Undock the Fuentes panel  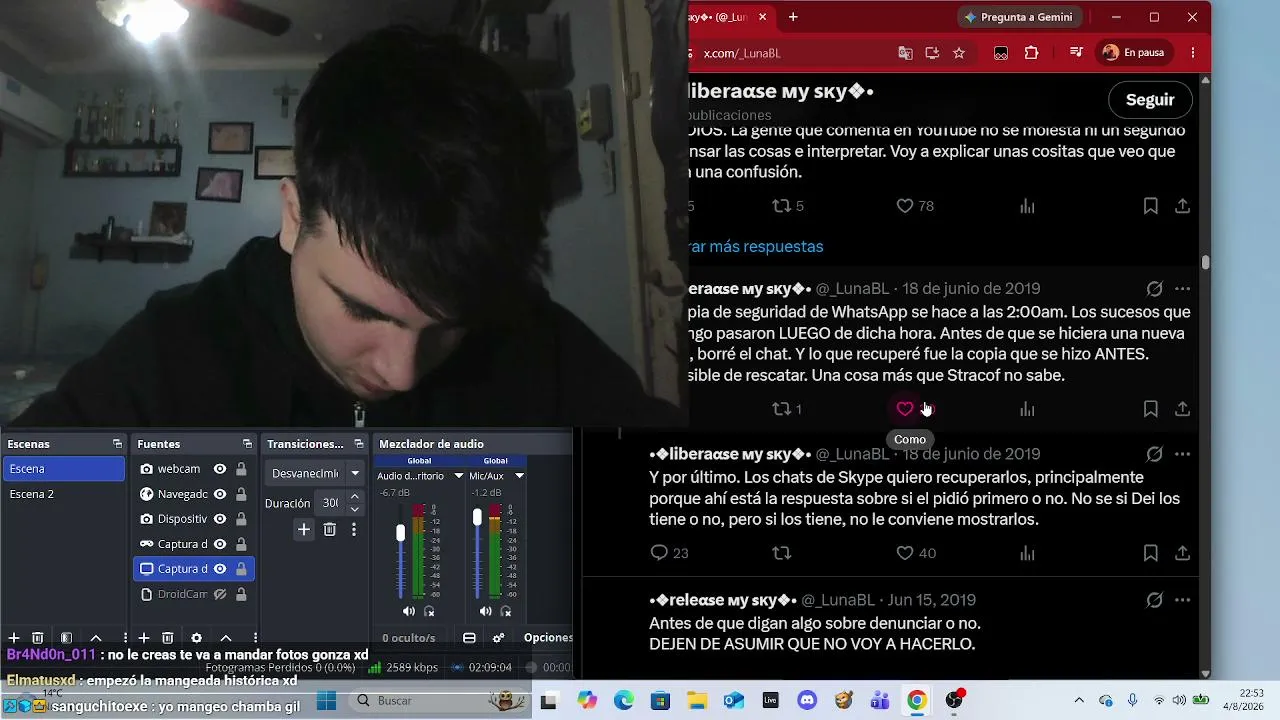247,444
